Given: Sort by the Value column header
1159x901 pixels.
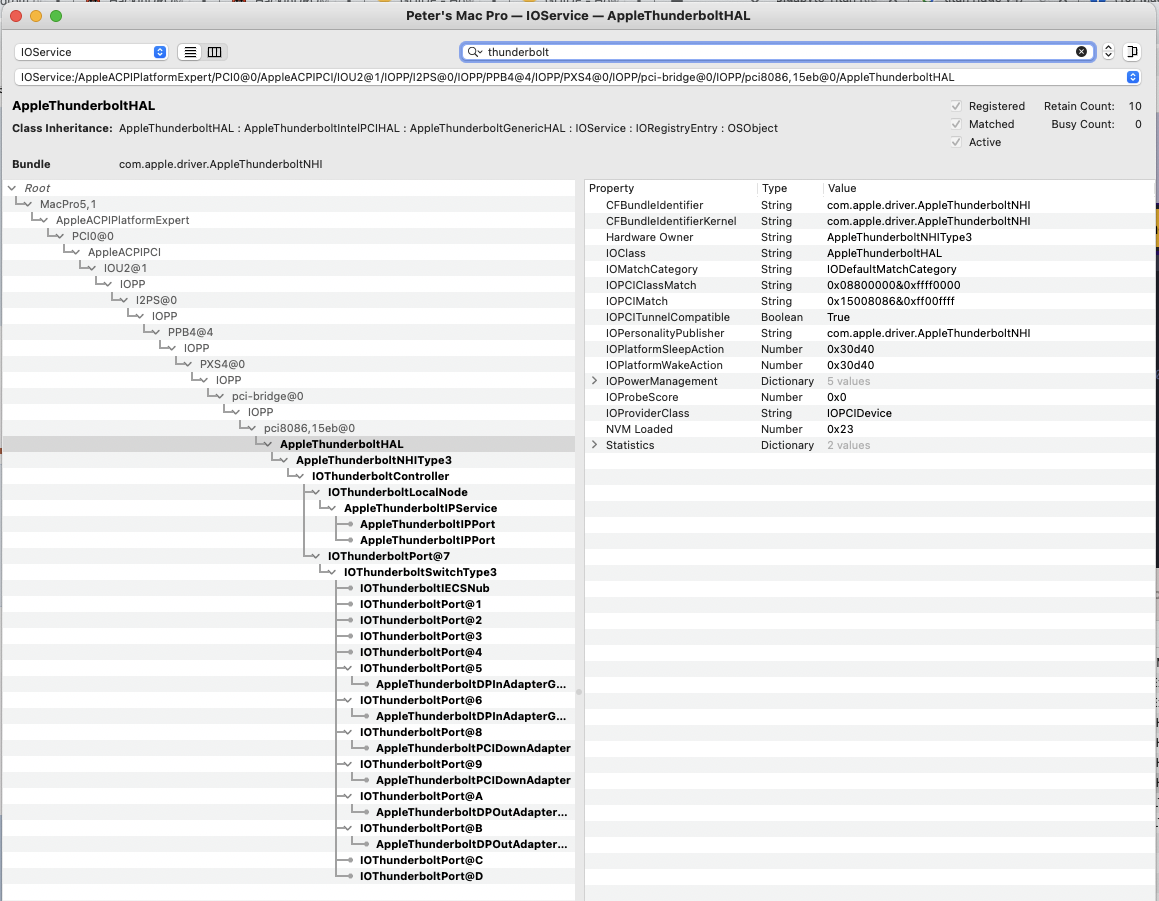Looking at the screenshot, I should 988,188.
